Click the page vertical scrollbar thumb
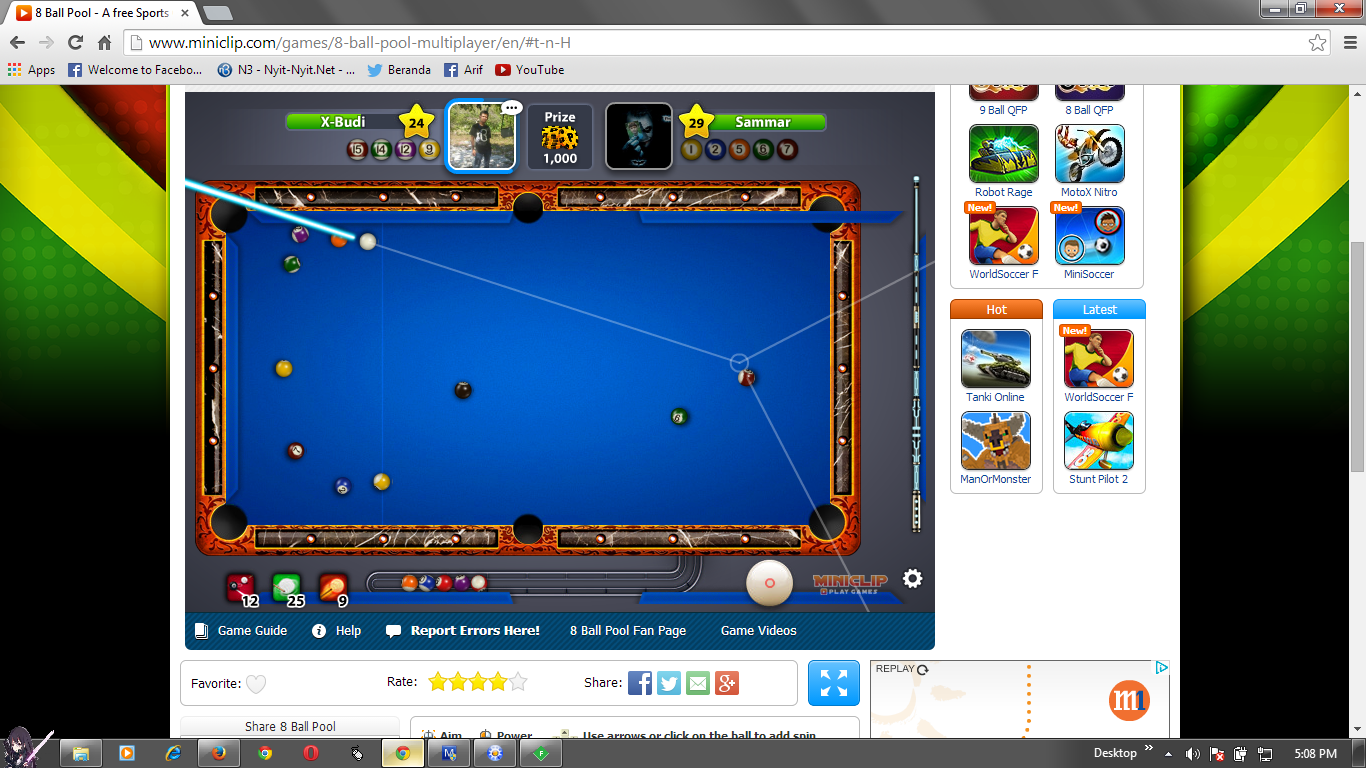Viewport: 1366px width, 768px height. [1357, 357]
